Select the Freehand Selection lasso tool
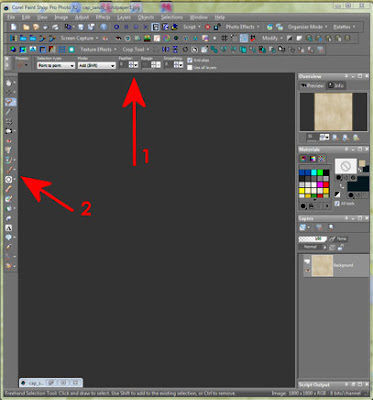Screen dimensions: 373x400 pos(8,102)
